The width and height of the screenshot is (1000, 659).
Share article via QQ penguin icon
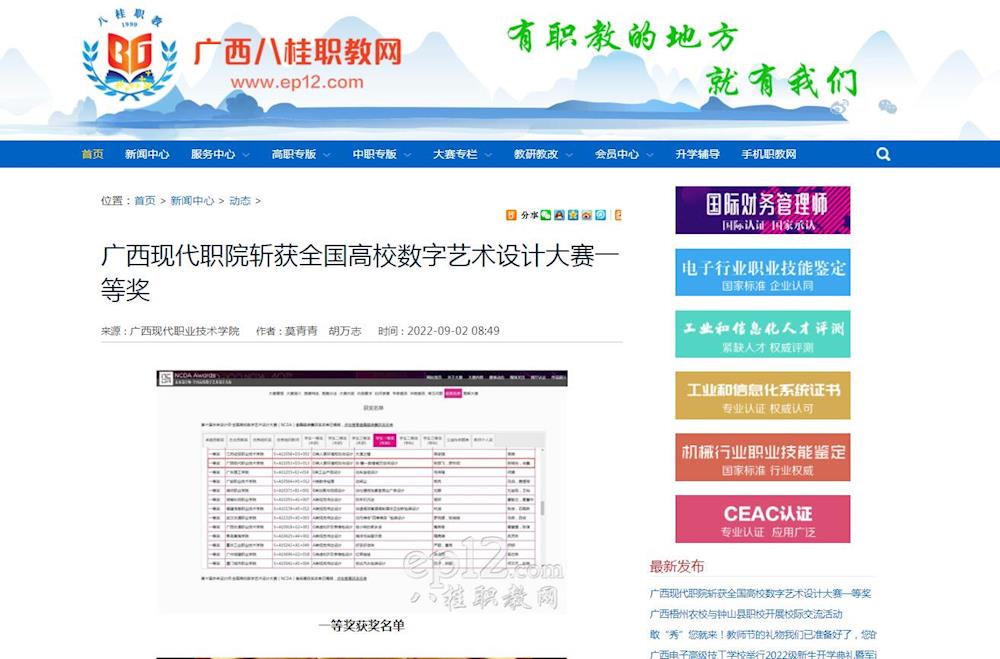pyautogui.click(x=559, y=215)
